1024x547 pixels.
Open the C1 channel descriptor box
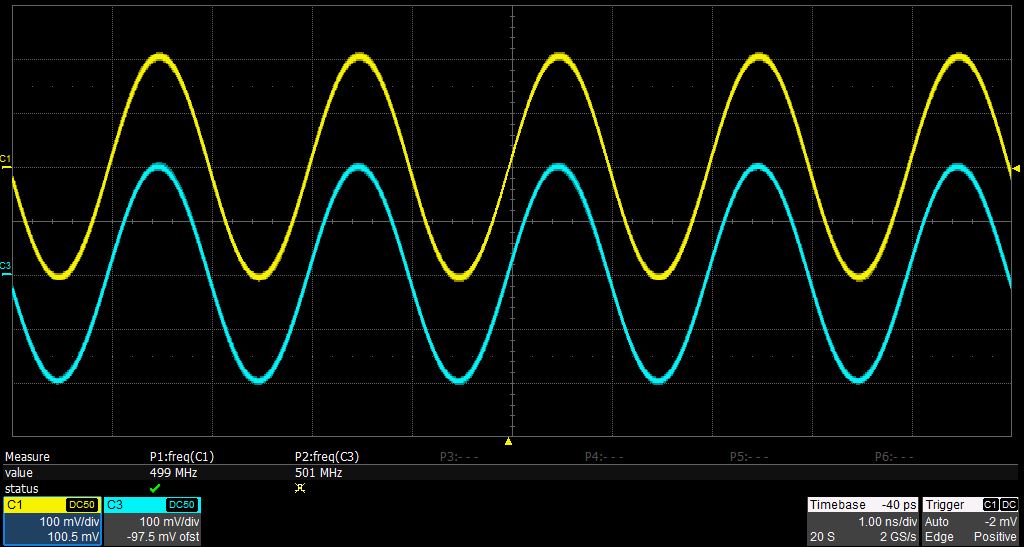[x=52, y=521]
